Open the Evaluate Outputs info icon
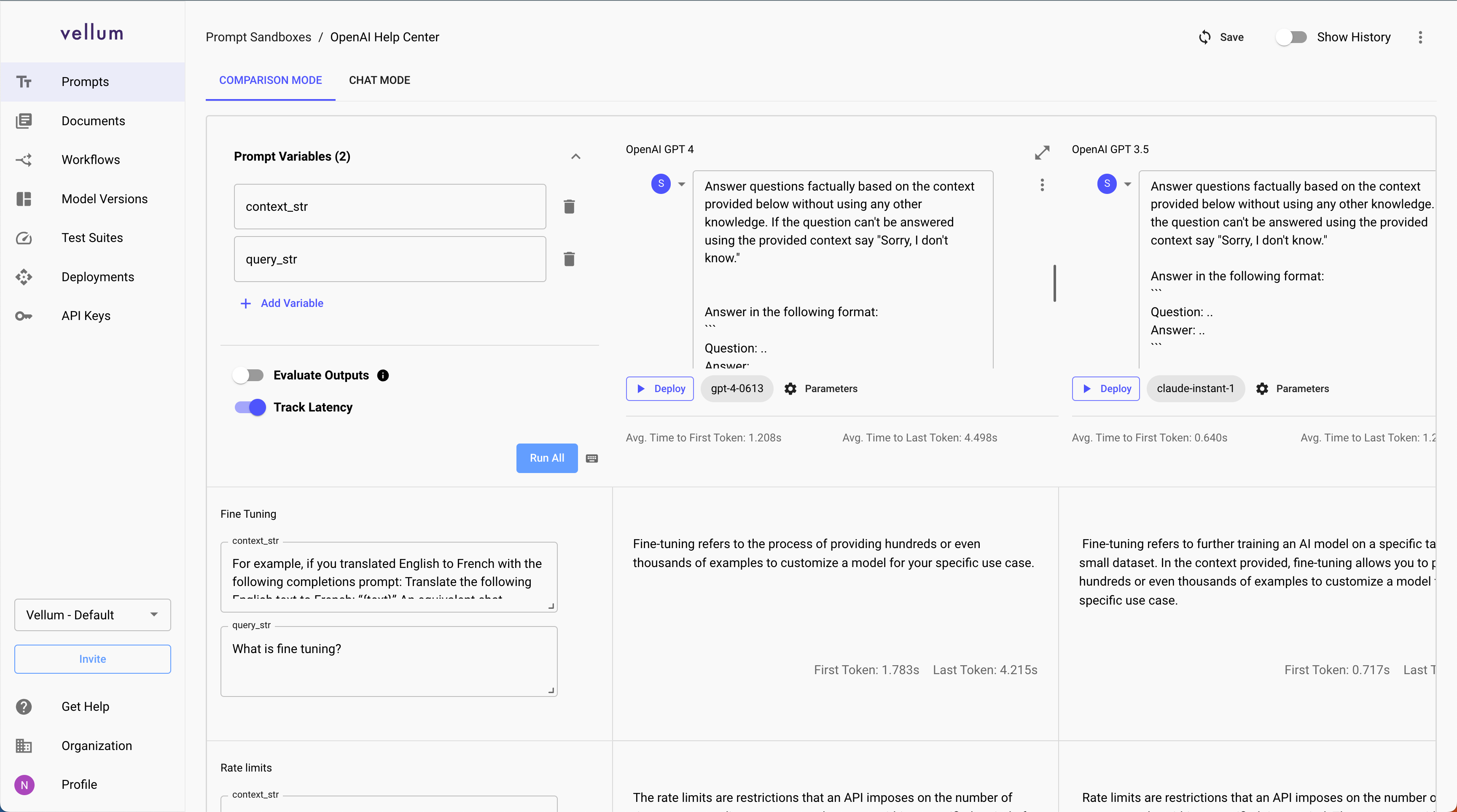 383,376
